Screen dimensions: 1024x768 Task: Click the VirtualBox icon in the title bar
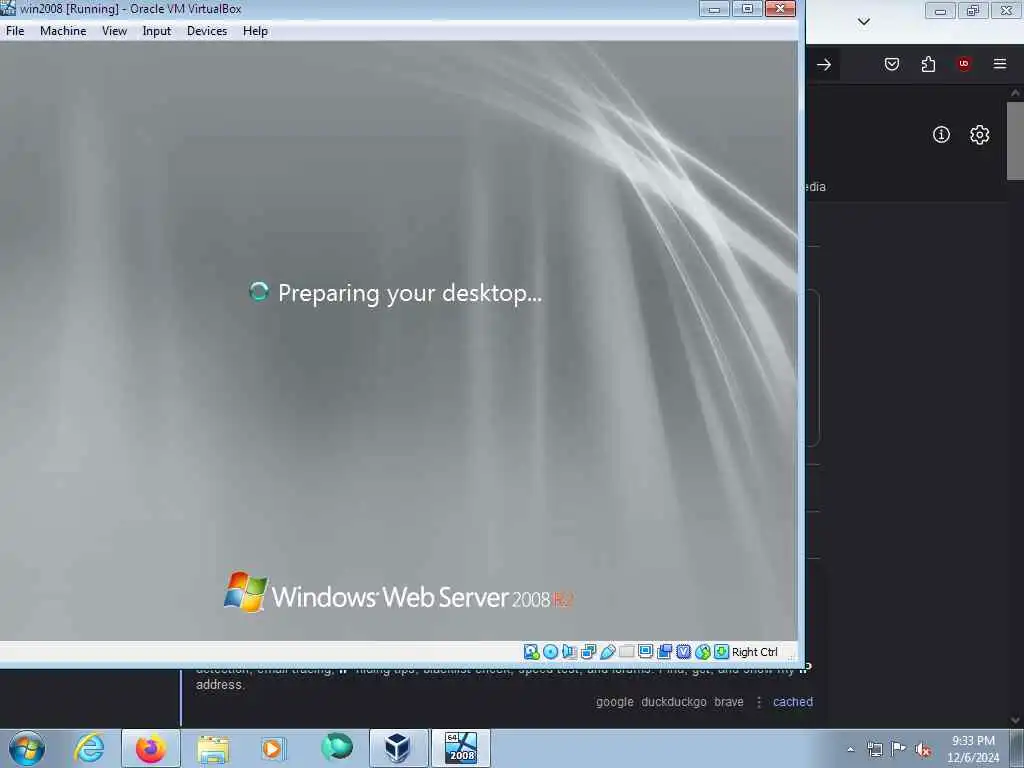pos(8,8)
